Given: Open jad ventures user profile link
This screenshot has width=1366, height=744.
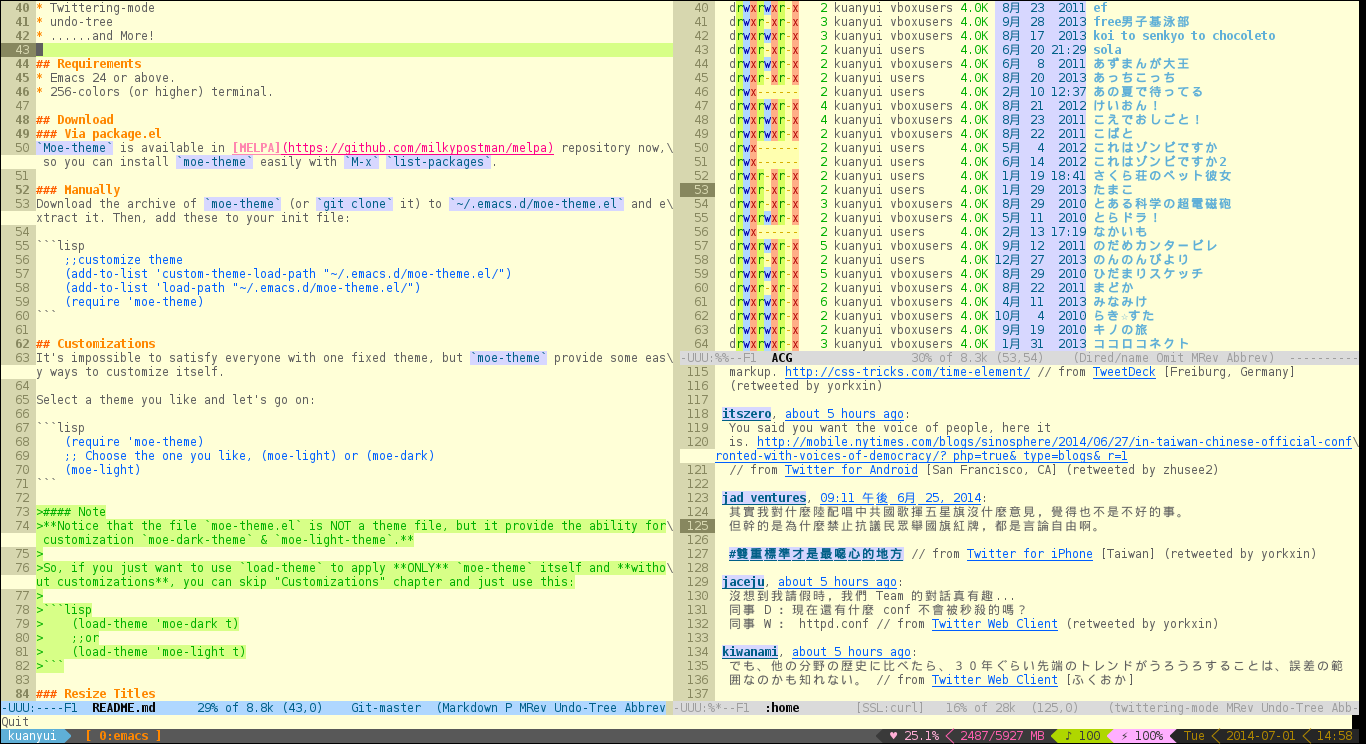Looking at the screenshot, I should [764, 498].
